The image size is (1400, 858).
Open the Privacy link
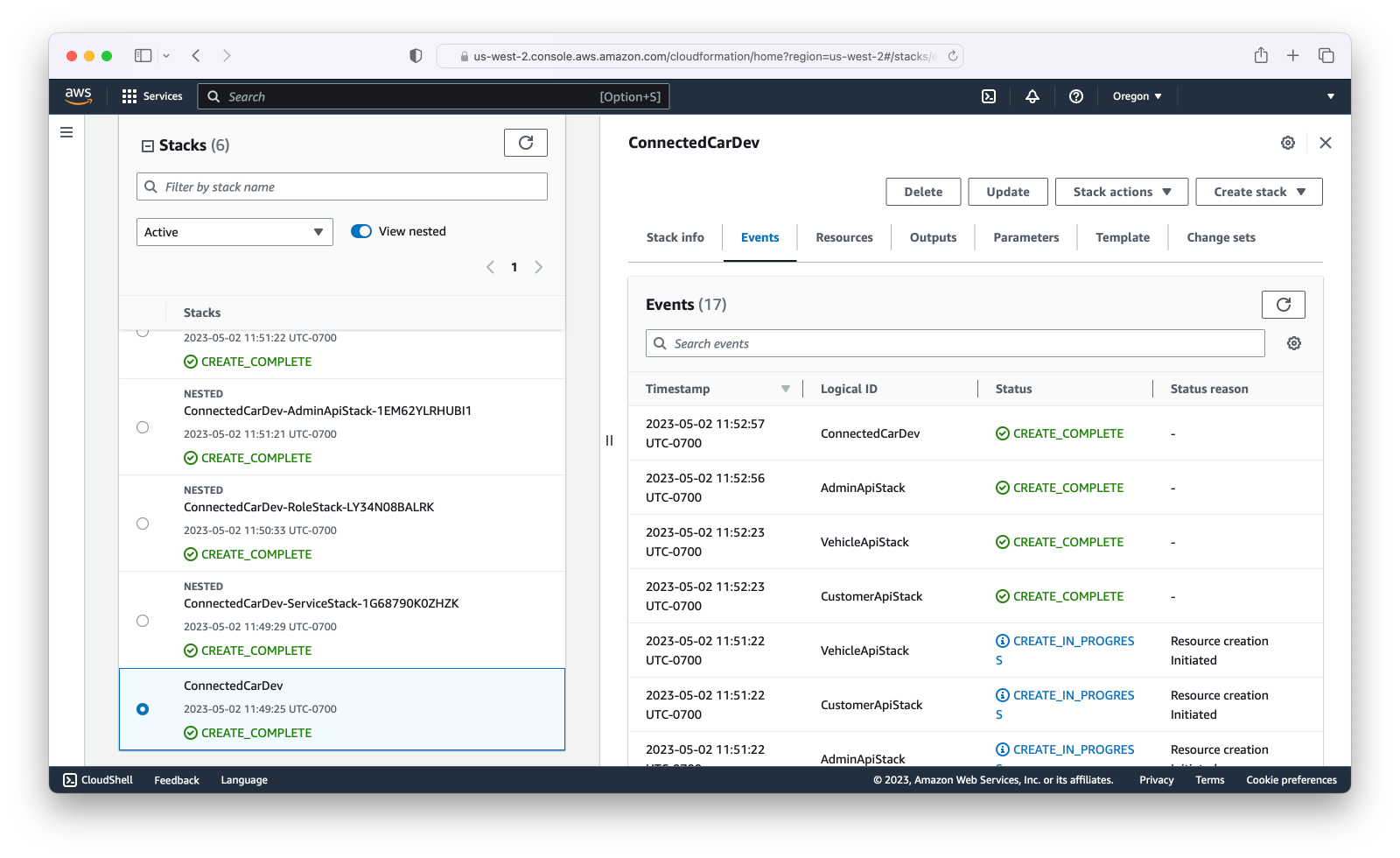[x=1156, y=780]
